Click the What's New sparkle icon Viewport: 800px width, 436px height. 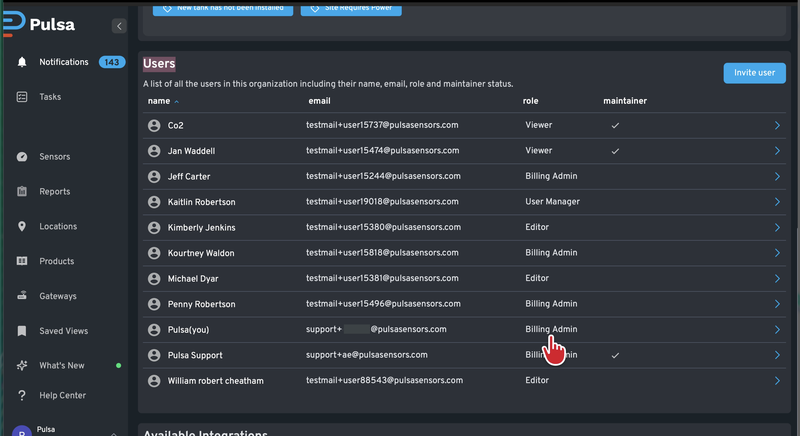[22, 366]
